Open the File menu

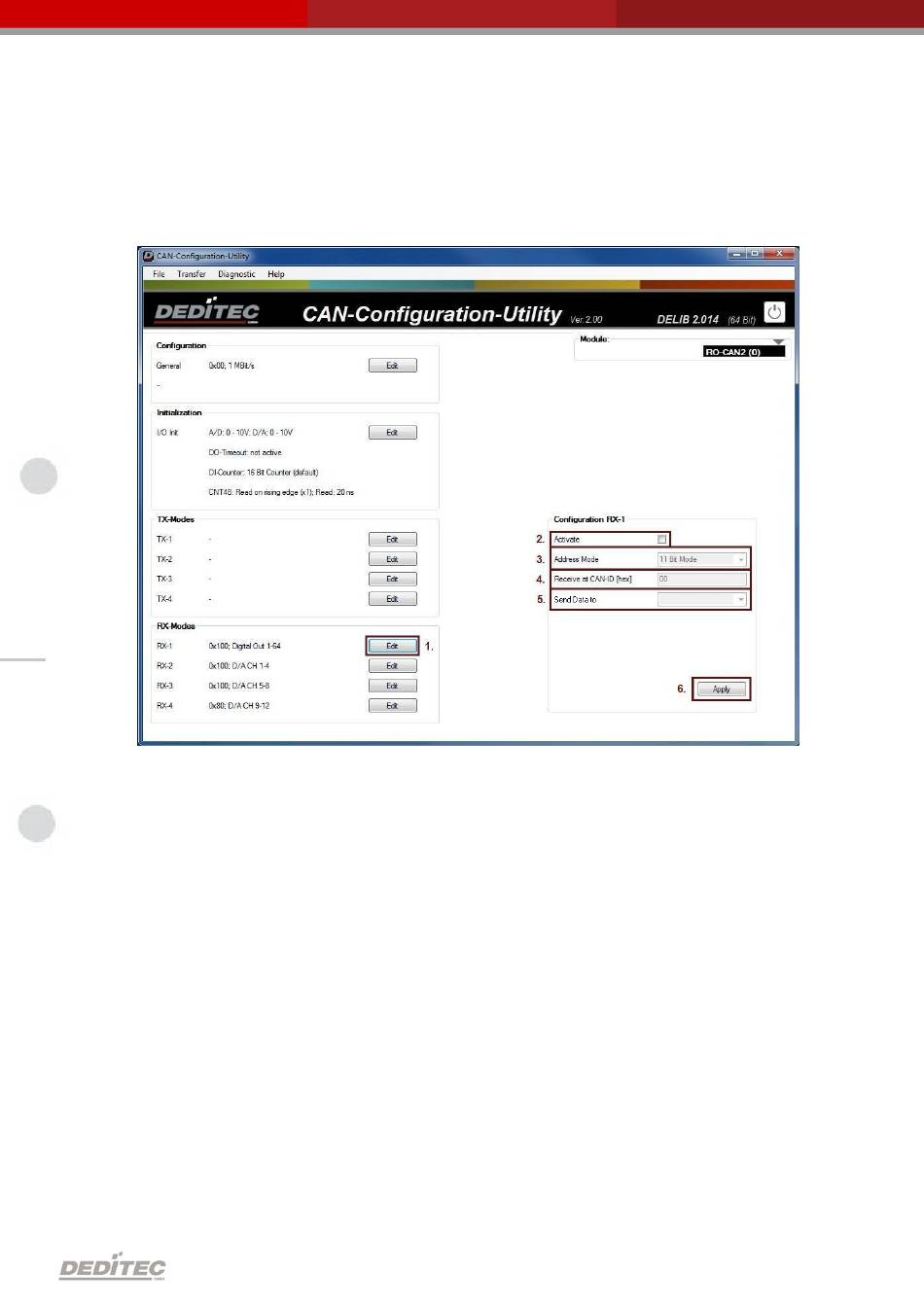coord(159,274)
